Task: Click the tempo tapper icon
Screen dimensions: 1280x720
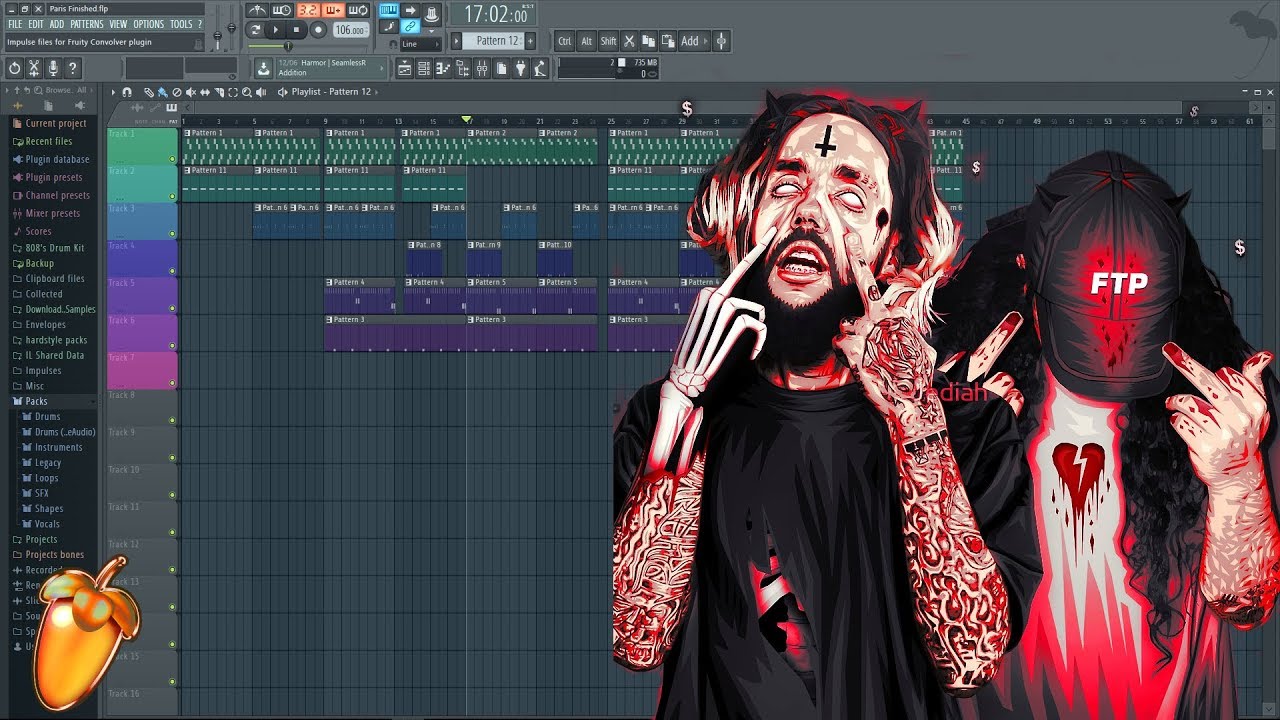Action: [540, 68]
